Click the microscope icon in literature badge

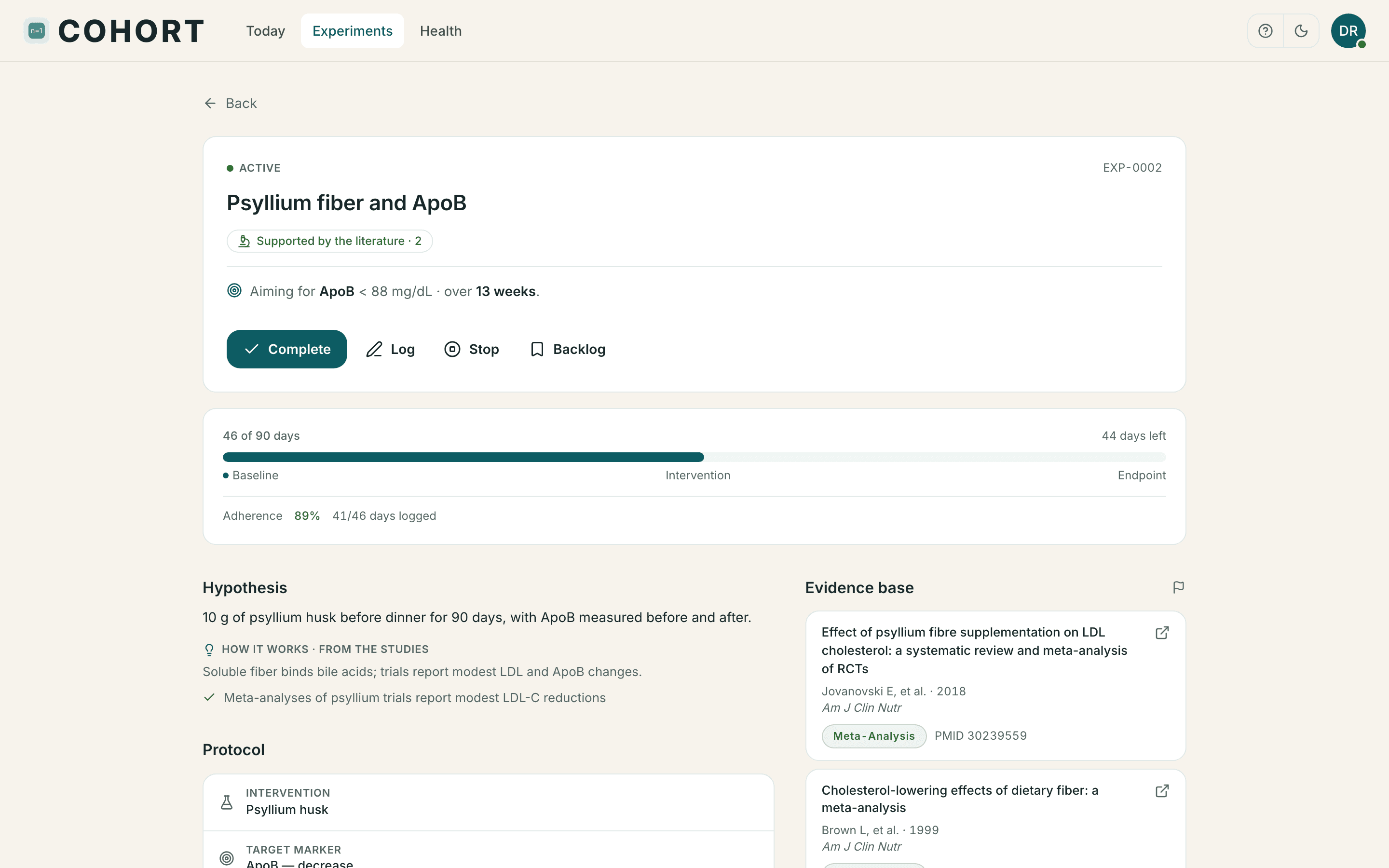(244, 241)
